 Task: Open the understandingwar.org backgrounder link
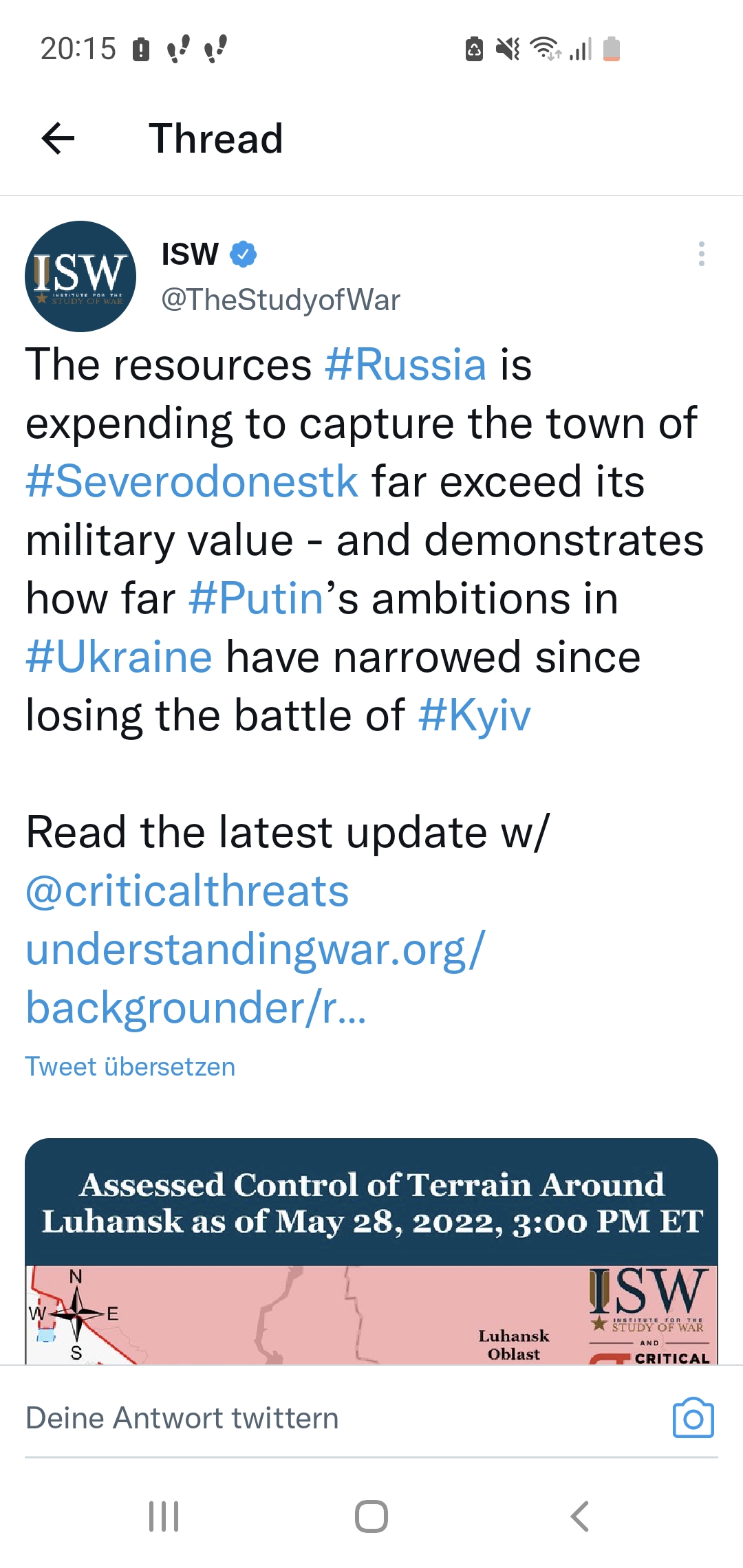click(256, 979)
